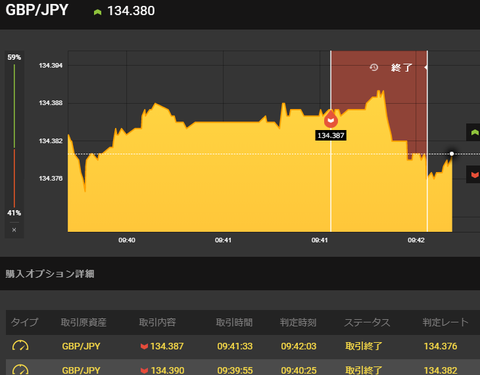Click the red entry marker on the chart
Image resolution: width=480 pixels, height=375 pixels.
pyautogui.click(x=331, y=119)
